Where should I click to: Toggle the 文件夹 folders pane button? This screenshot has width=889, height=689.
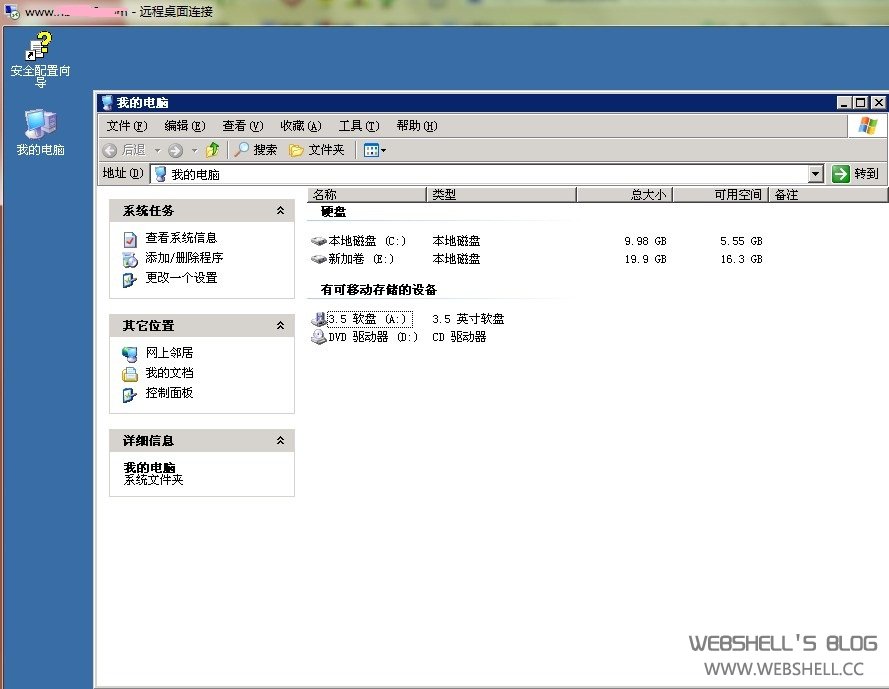point(317,150)
